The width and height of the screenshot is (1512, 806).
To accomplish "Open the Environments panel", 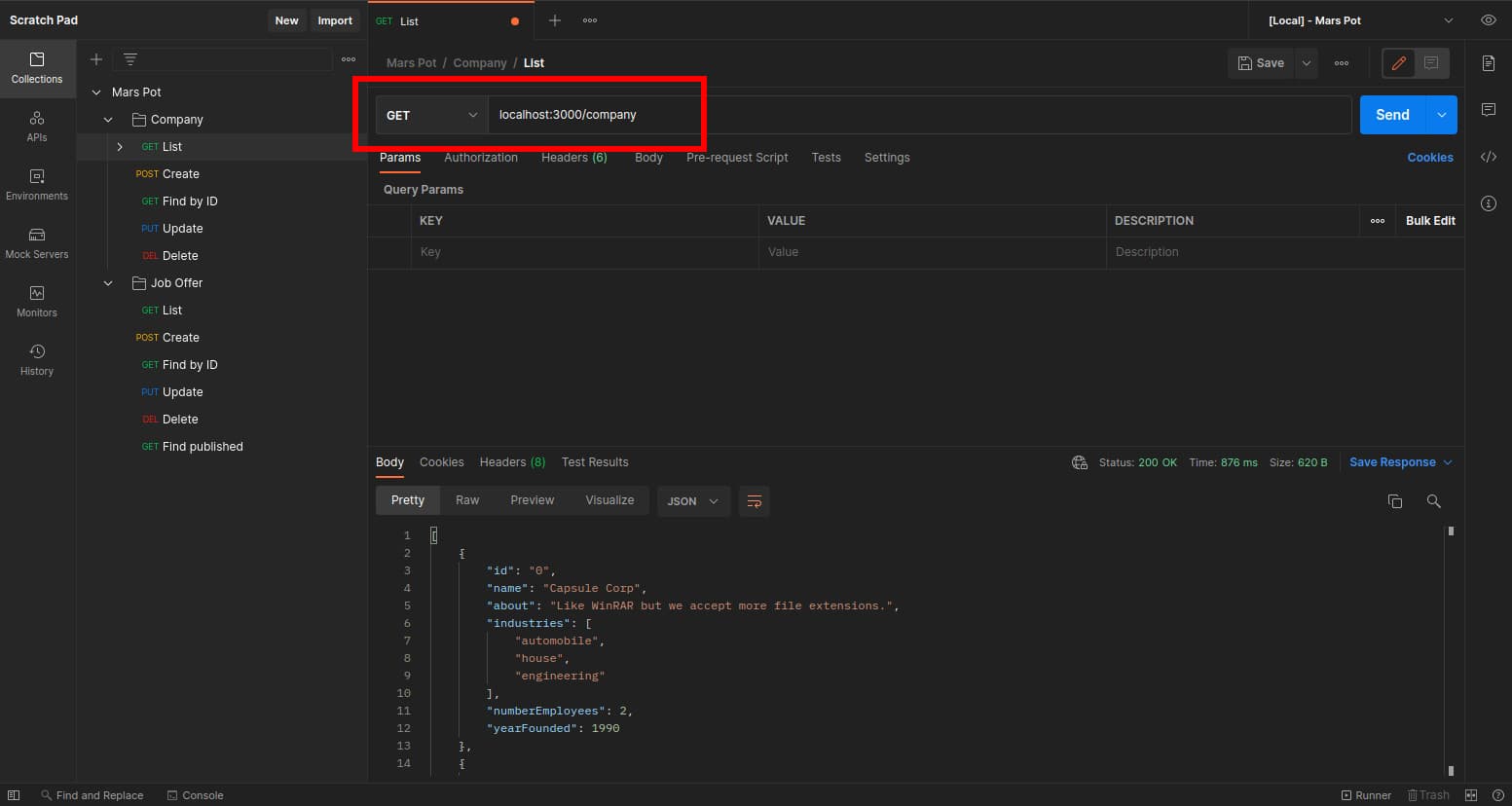I will point(37,186).
